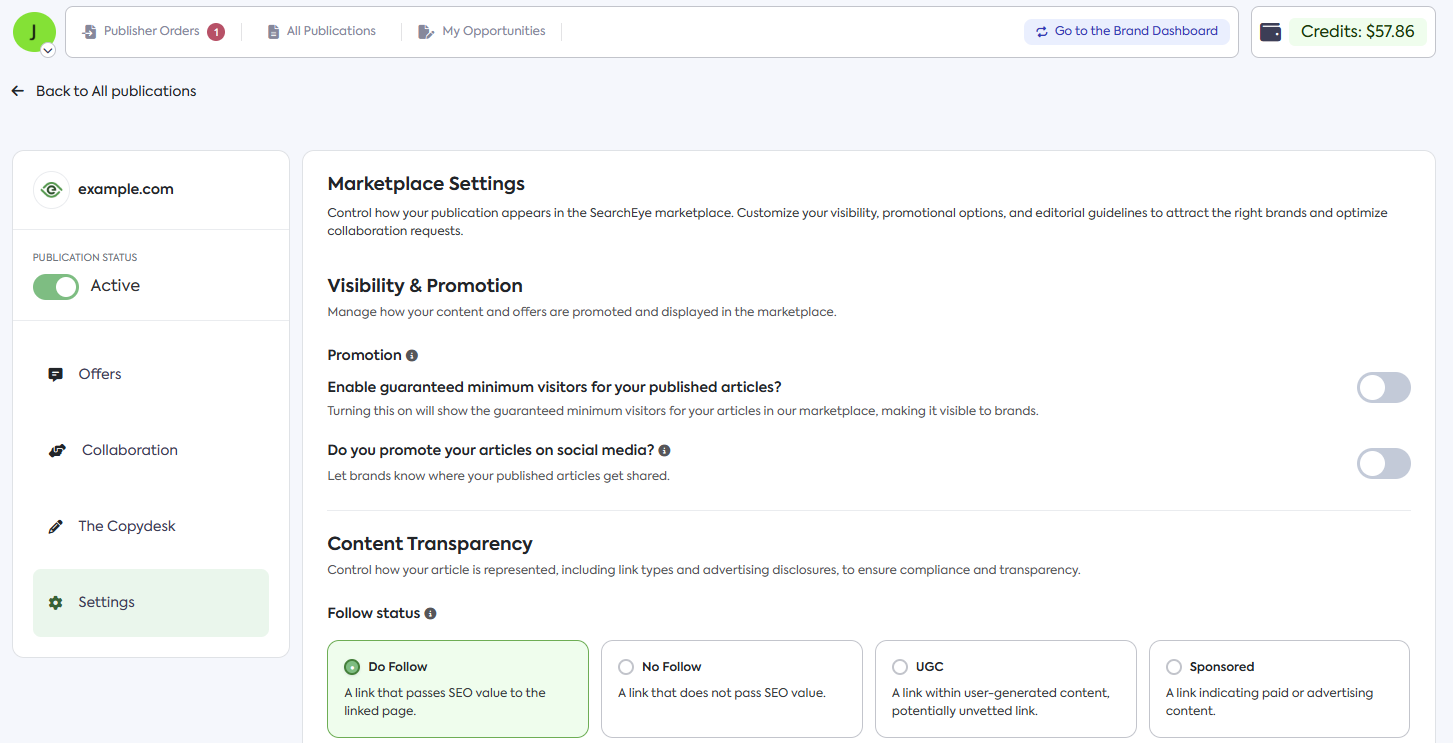Open the All Publications tab
1453x743 pixels.
(321, 32)
